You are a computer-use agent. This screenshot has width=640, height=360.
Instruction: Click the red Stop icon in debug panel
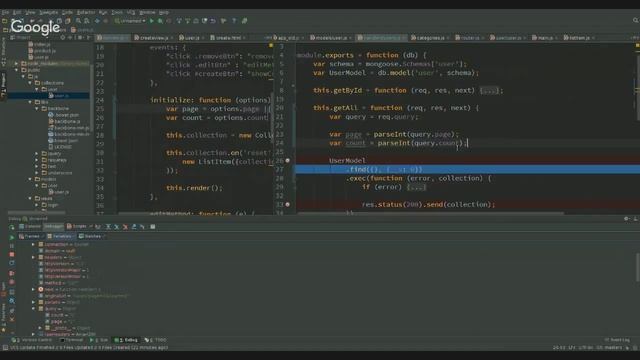coord(12,254)
